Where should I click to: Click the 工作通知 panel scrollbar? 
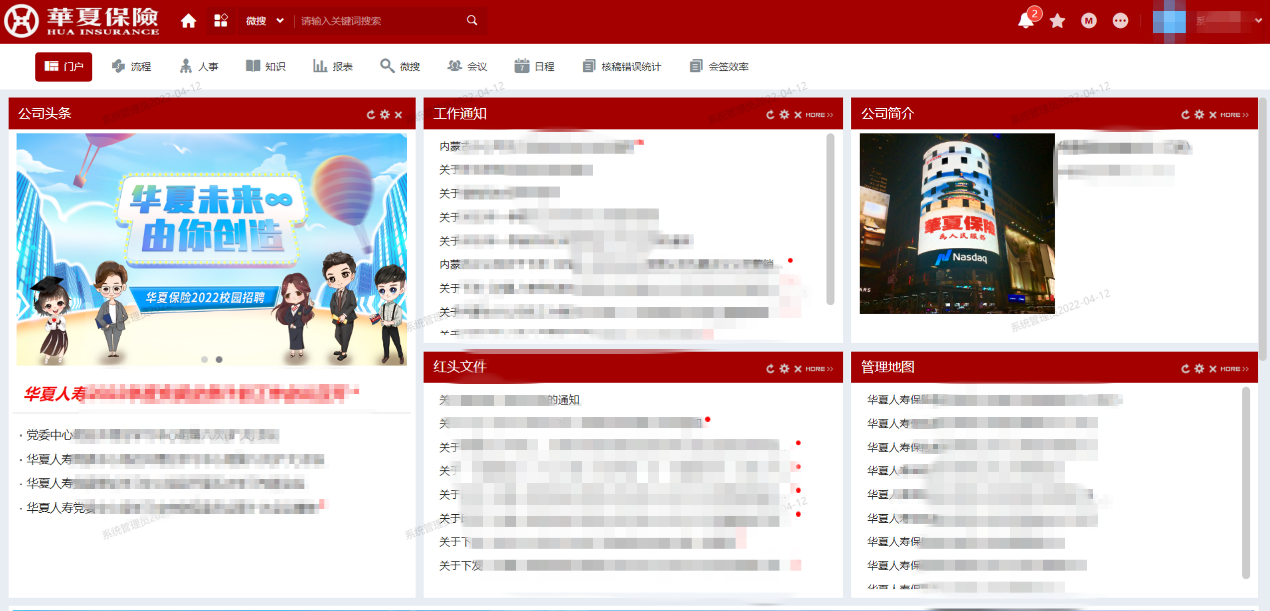[x=830, y=218]
